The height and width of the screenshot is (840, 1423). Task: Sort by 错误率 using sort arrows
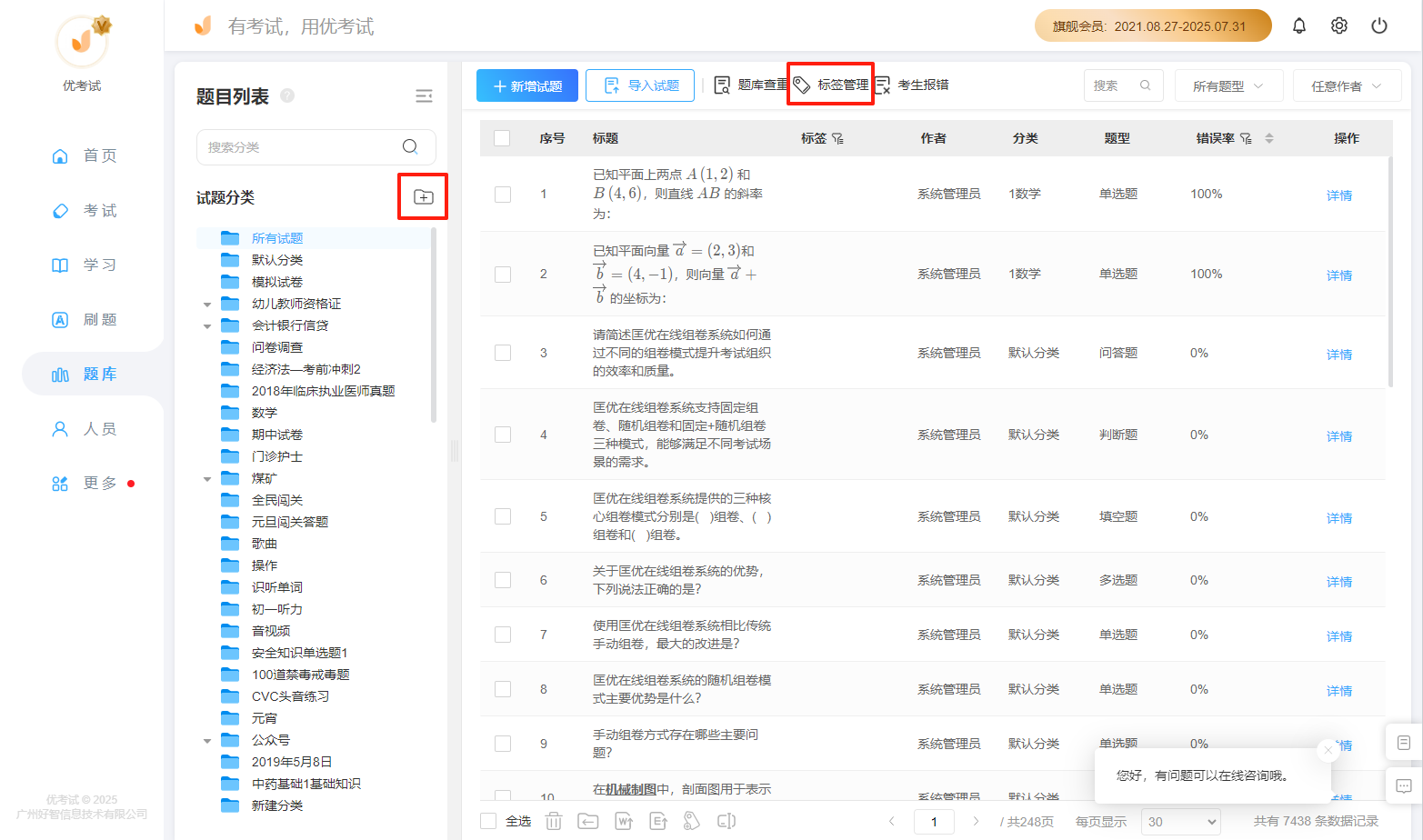pos(1269,138)
